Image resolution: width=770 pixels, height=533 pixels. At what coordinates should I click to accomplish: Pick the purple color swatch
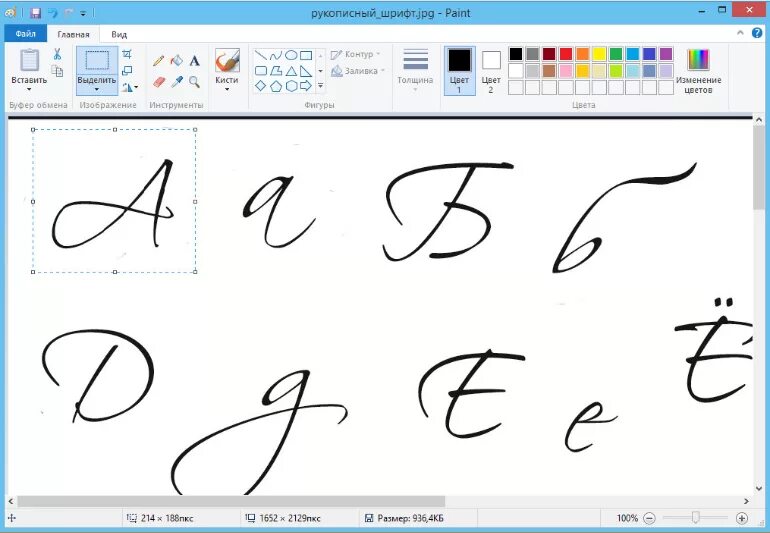(666, 54)
